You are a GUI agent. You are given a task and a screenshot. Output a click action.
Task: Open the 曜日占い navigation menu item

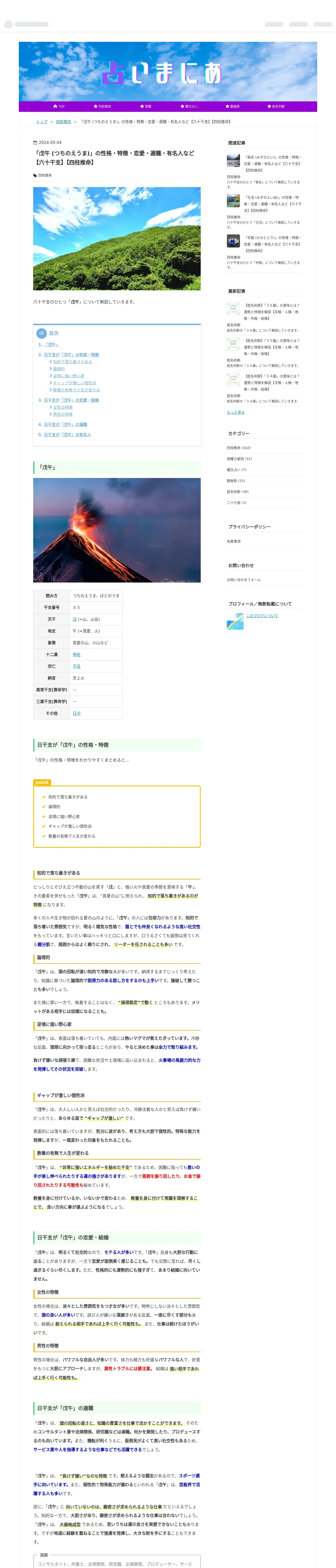(x=189, y=107)
